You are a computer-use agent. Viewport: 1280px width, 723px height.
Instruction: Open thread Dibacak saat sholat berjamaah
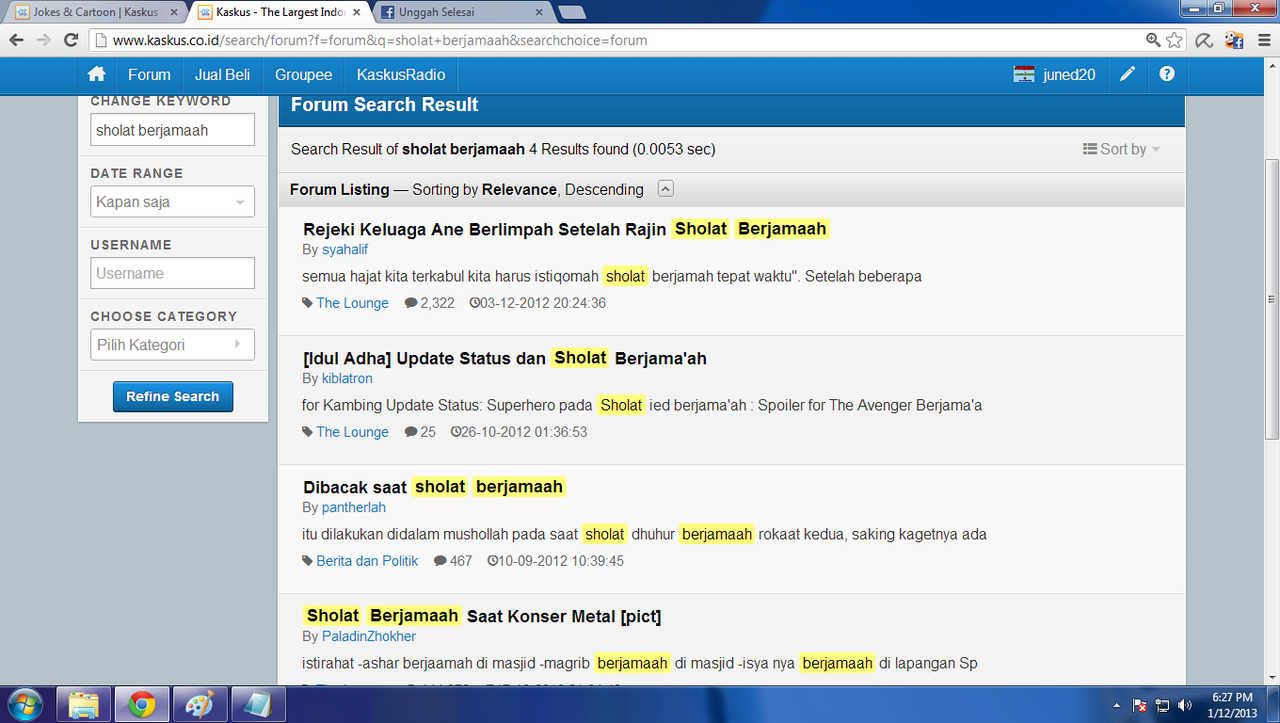click(434, 487)
